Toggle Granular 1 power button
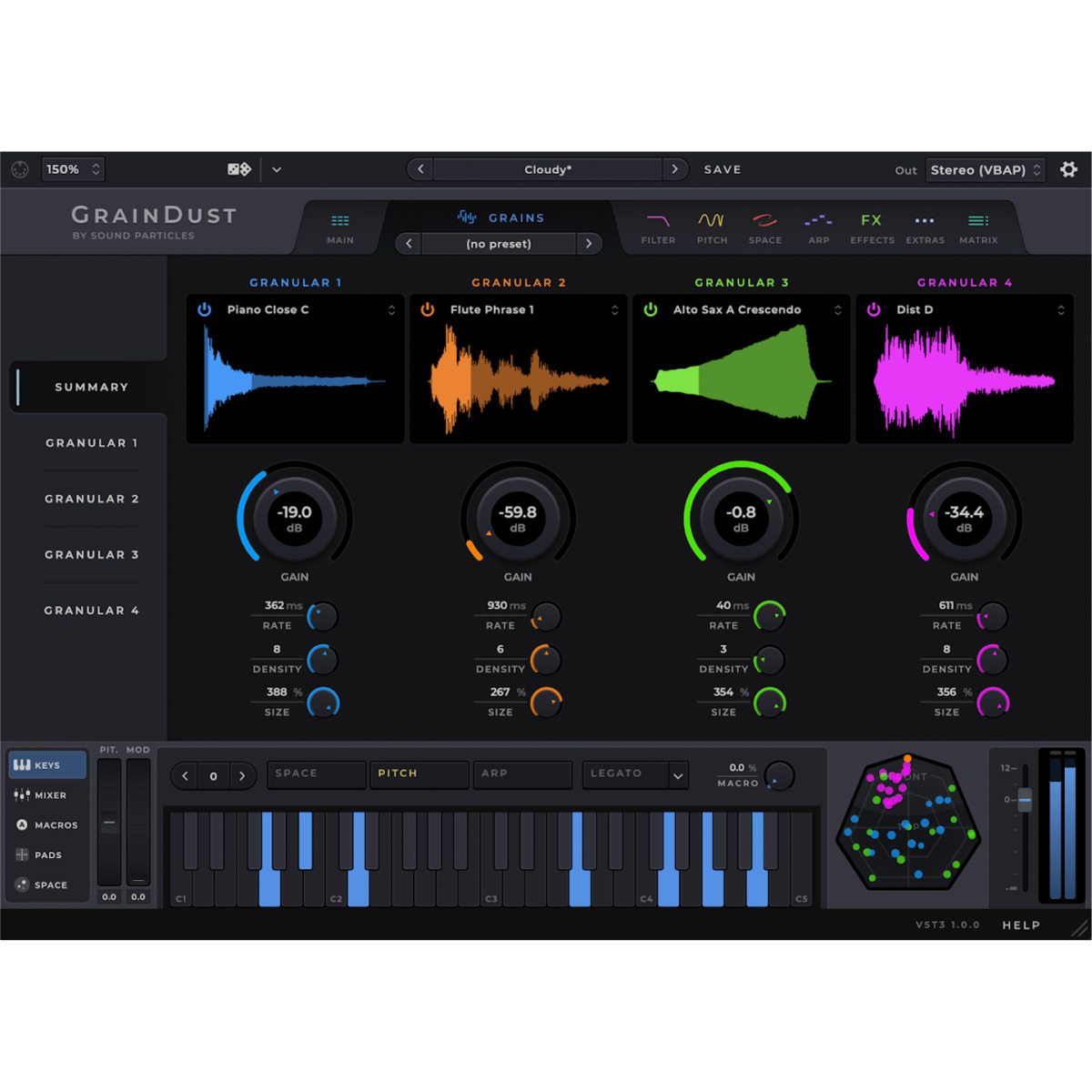The height and width of the screenshot is (1092, 1092). pyautogui.click(x=205, y=309)
